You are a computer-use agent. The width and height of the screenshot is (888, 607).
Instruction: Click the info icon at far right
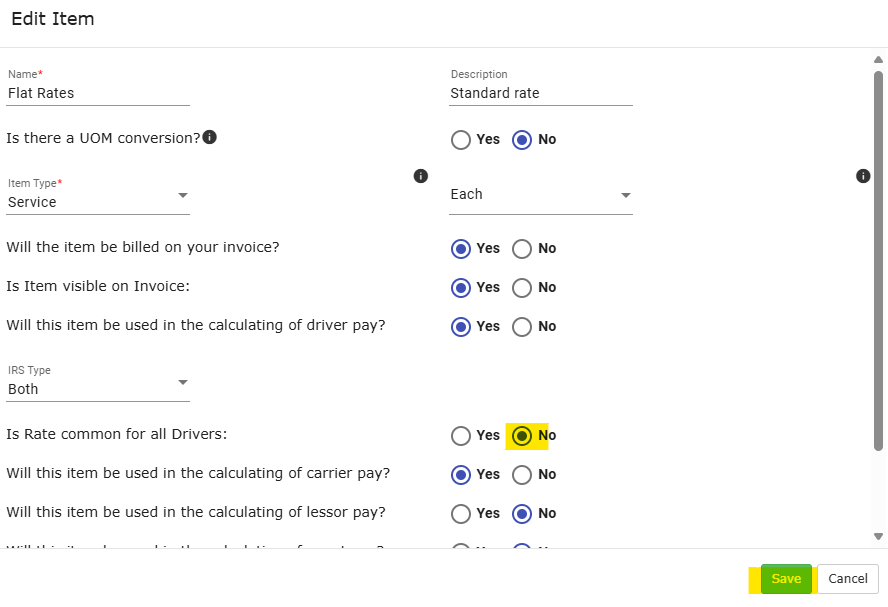[863, 176]
